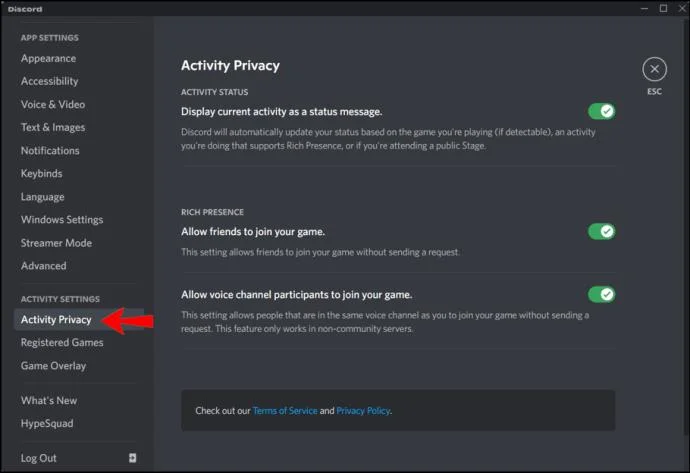Toggle Allow voice channel participants to join
690x473 pixels.
602,294
